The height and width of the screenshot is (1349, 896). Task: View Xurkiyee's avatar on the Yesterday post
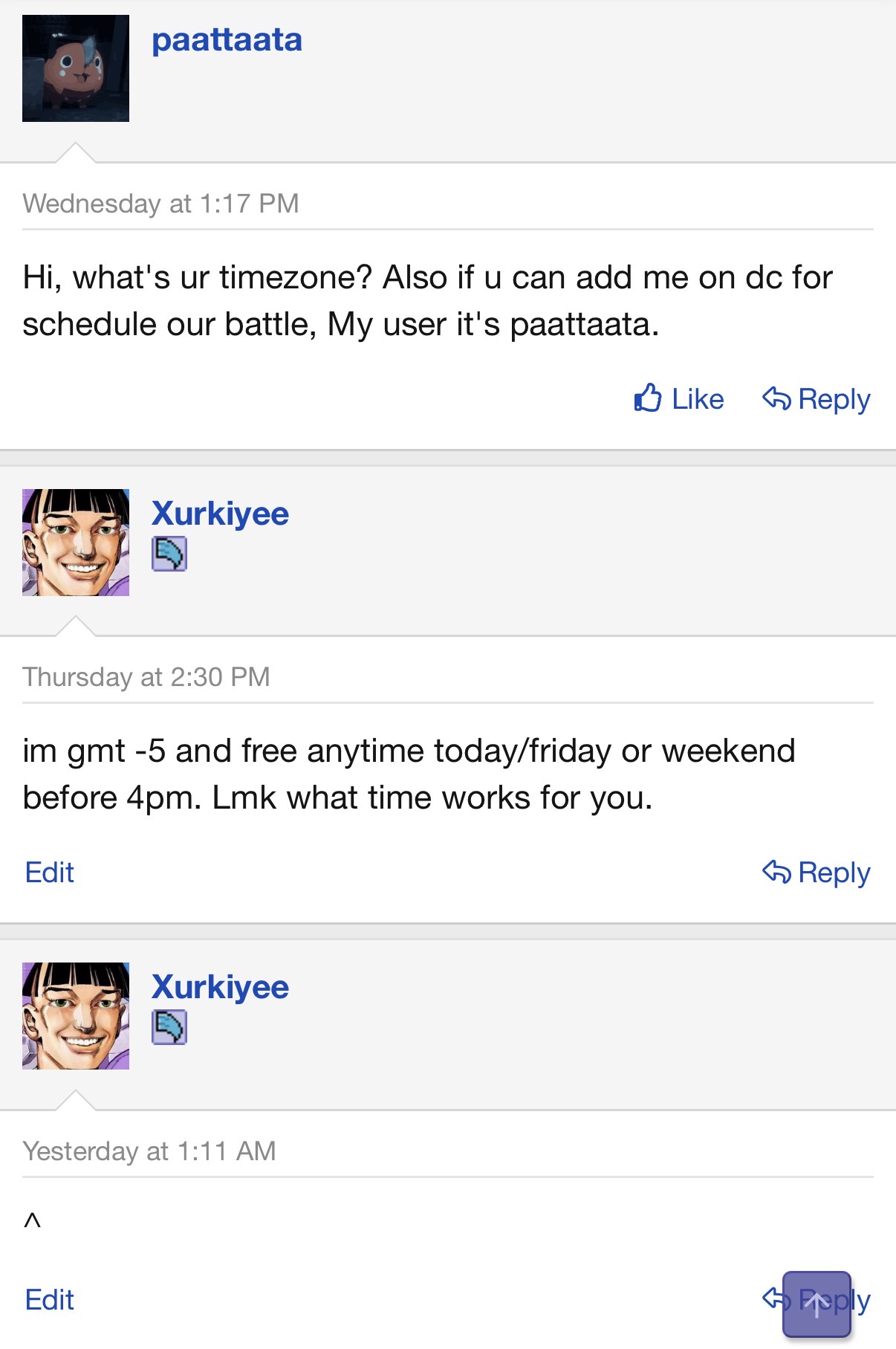[x=76, y=1016]
